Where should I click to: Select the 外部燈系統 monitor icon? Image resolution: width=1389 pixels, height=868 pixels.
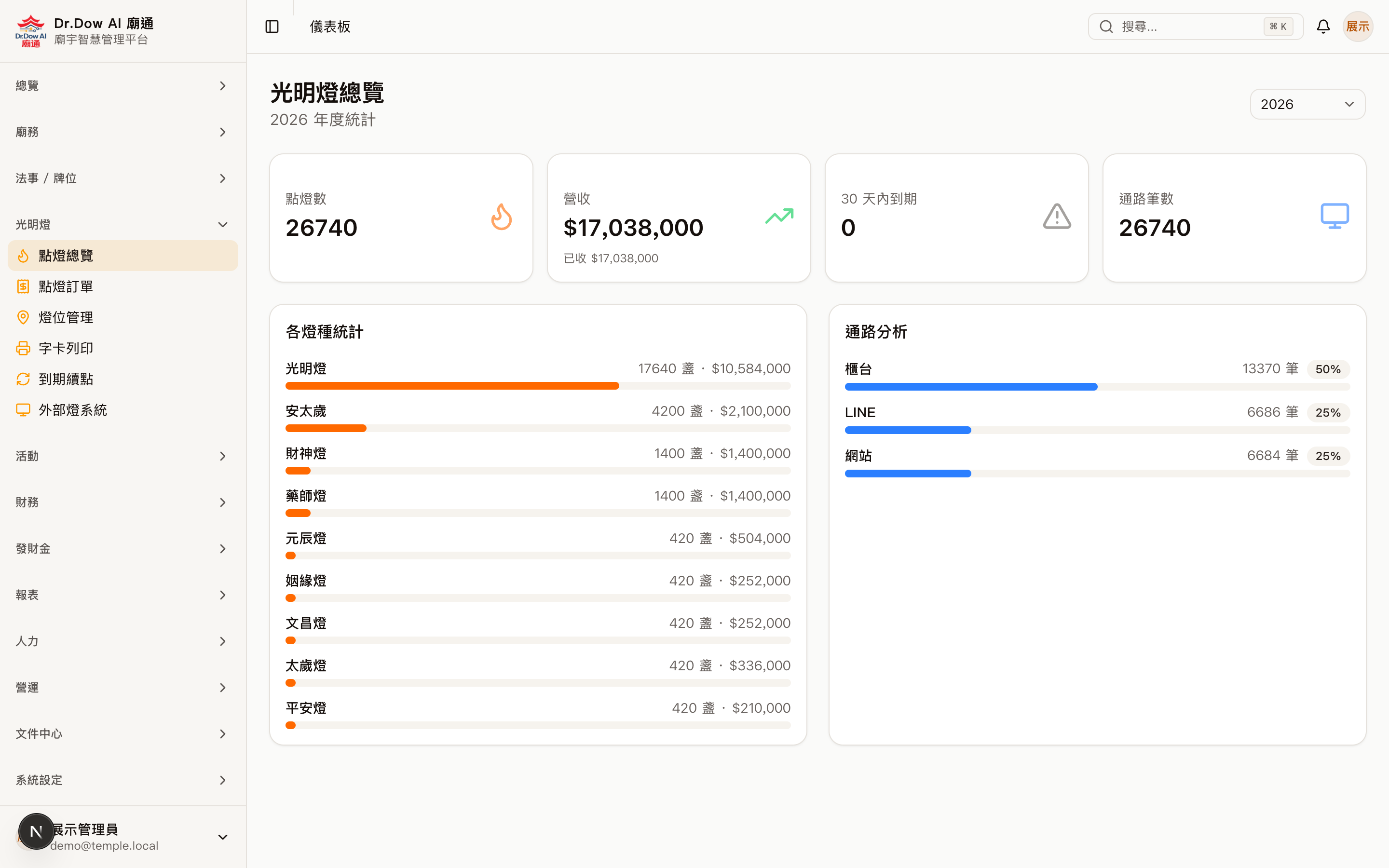tap(23, 409)
